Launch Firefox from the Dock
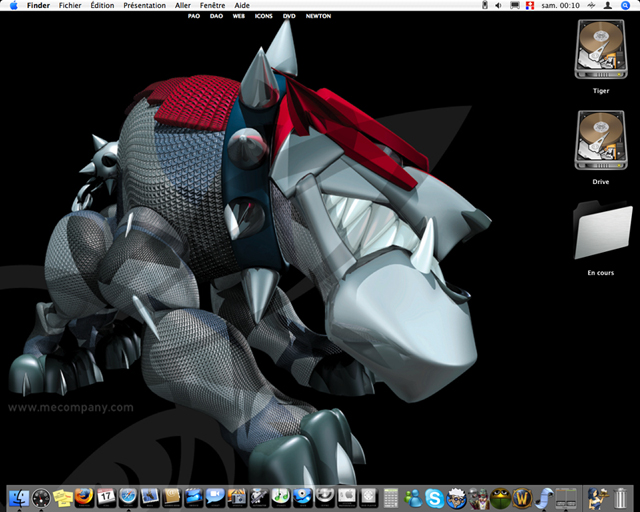Screen dimensions: 640x512 click(84, 498)
